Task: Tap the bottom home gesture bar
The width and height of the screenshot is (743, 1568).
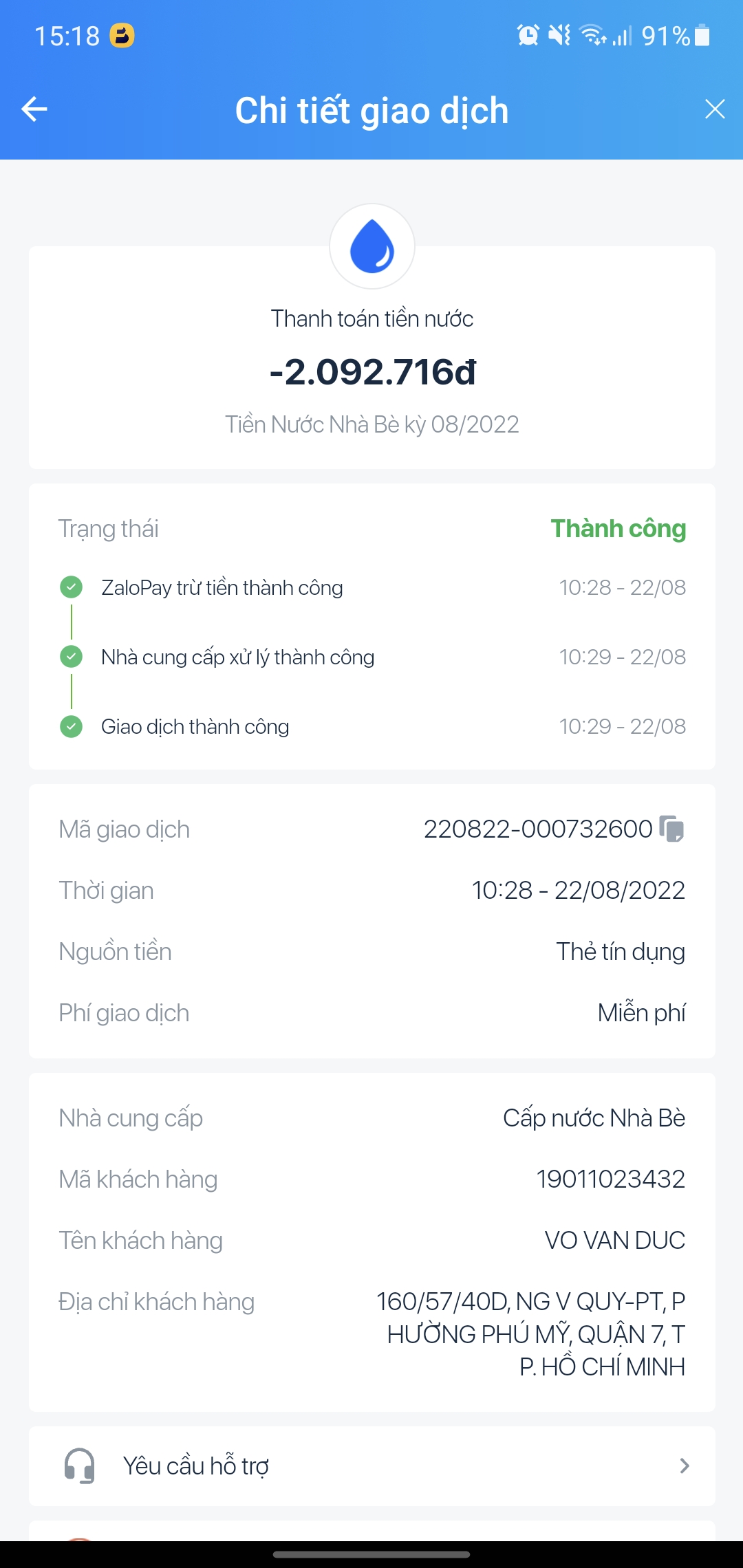Action: [x=371, y=1554]
